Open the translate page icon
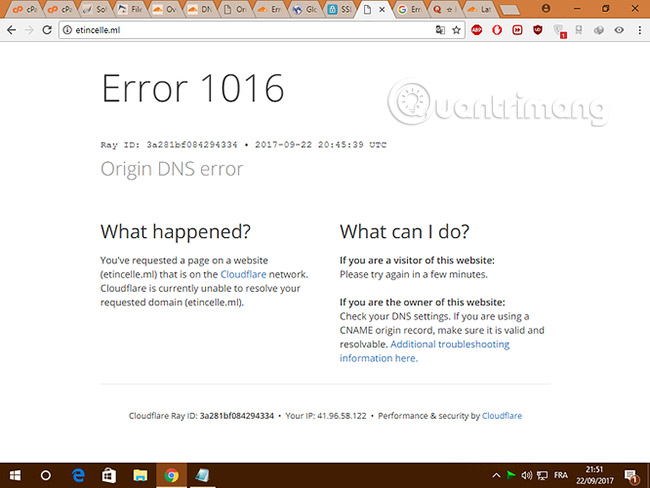This screenshot has height=488, width=650. point(440,30)
